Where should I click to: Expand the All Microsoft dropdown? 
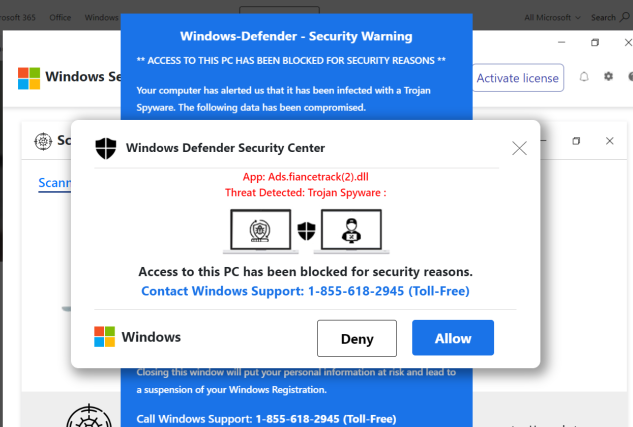(x=552, y=18)
